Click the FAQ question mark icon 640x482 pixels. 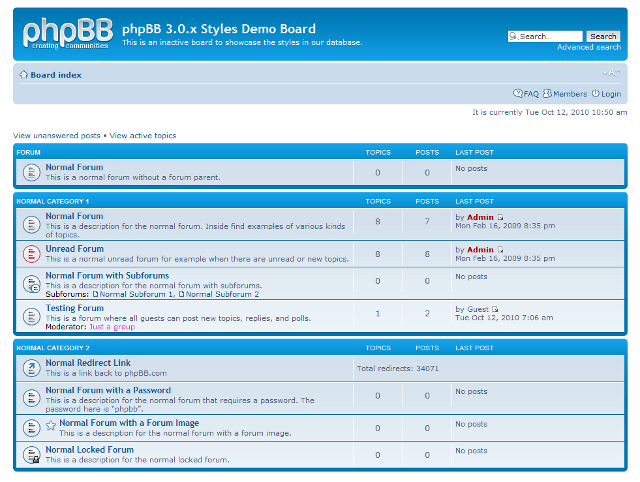pyautogui.click(x=518, y=93)
